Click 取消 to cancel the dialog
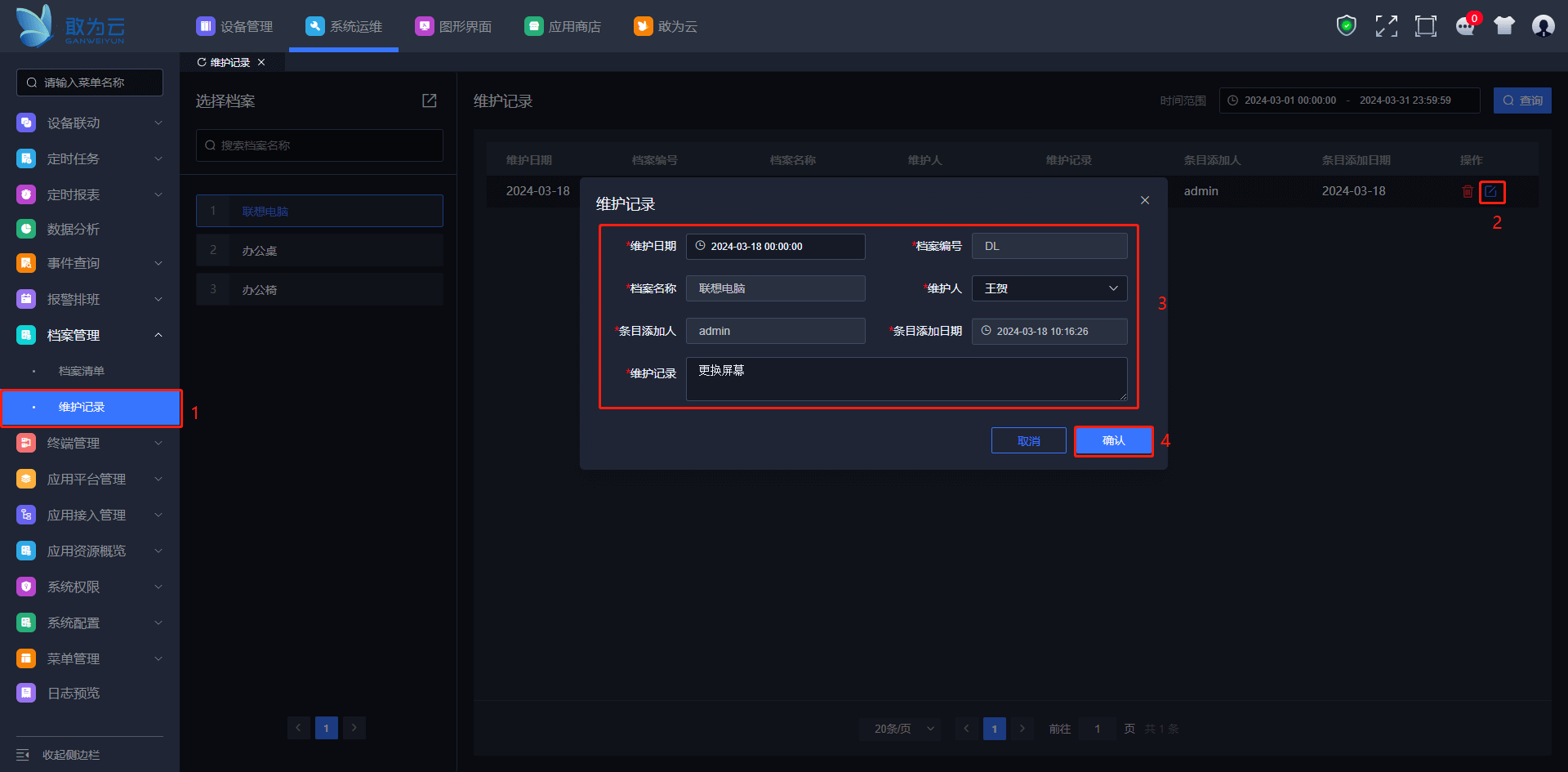1568x772 pixels. click(x=1028, y=440)
